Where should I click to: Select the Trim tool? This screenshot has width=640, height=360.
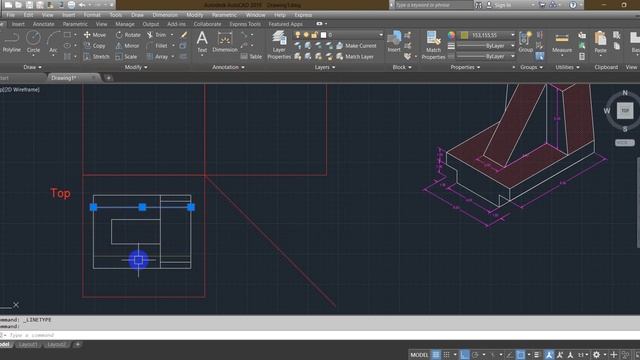tap(156, 35)
